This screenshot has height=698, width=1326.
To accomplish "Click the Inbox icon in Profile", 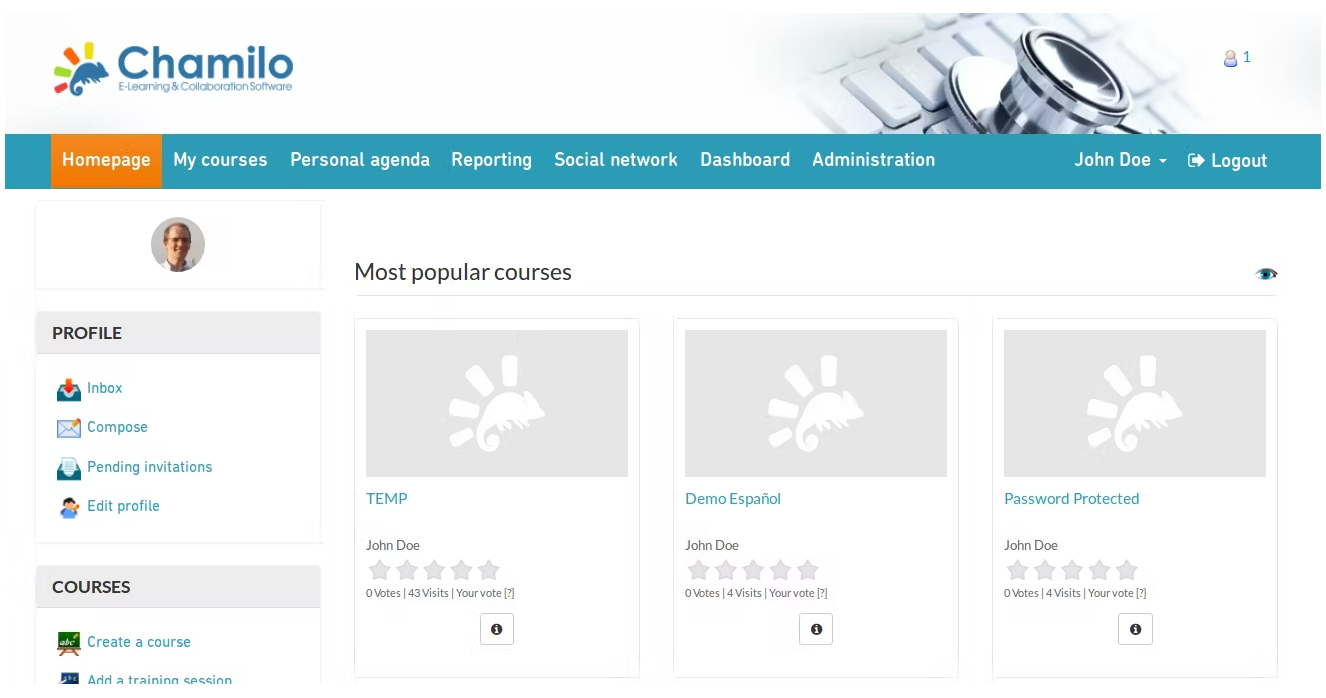I will 68,389.
